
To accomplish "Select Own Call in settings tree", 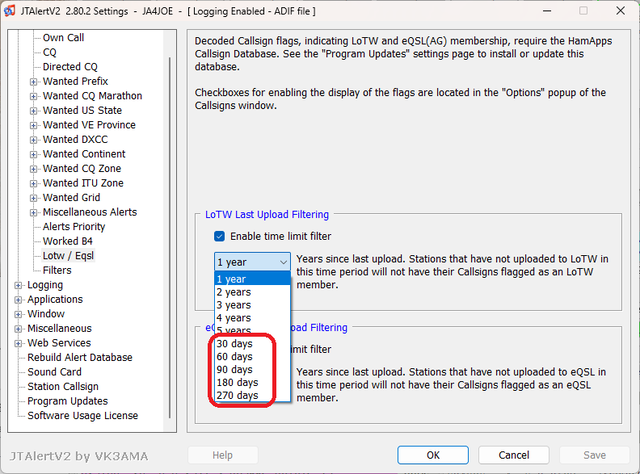I will pyautogui.click(x=63, y=38).
